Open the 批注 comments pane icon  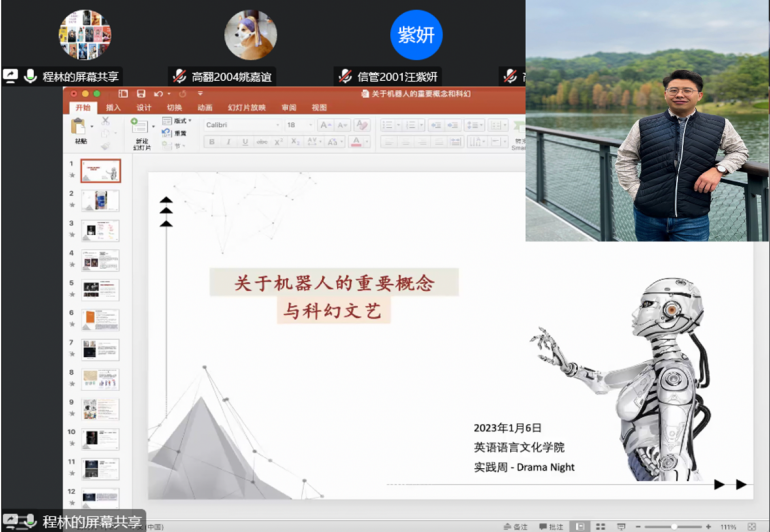click(x=551, y=526)
